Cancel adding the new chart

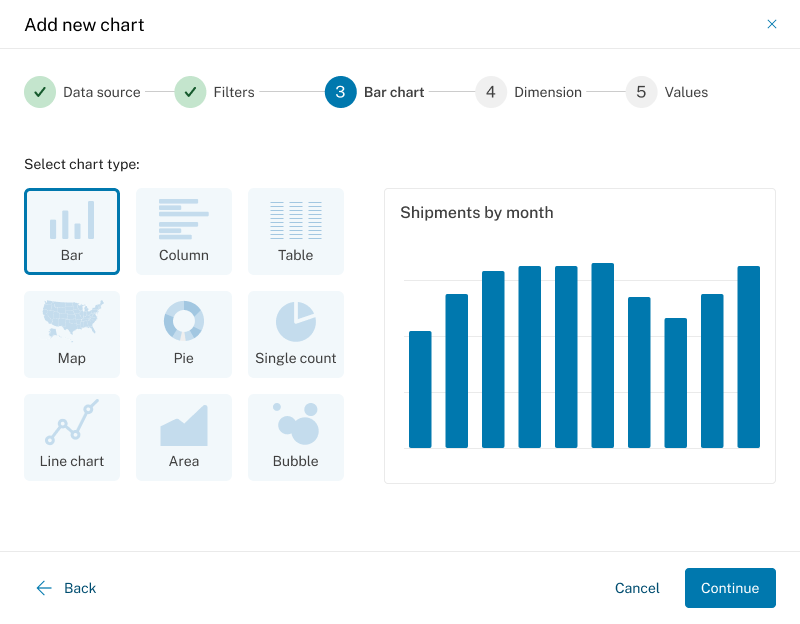pos(637,588)
